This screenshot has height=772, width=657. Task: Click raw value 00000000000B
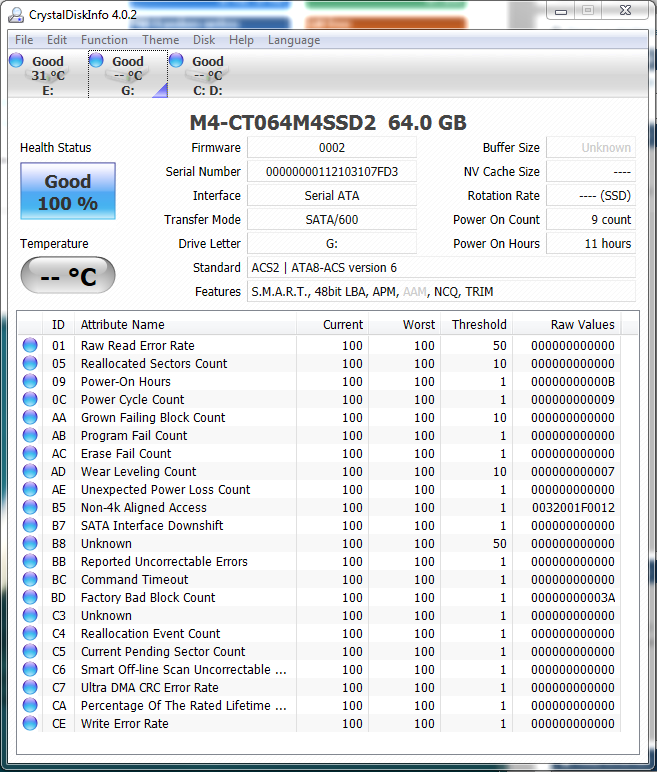(x=573, y=382)
